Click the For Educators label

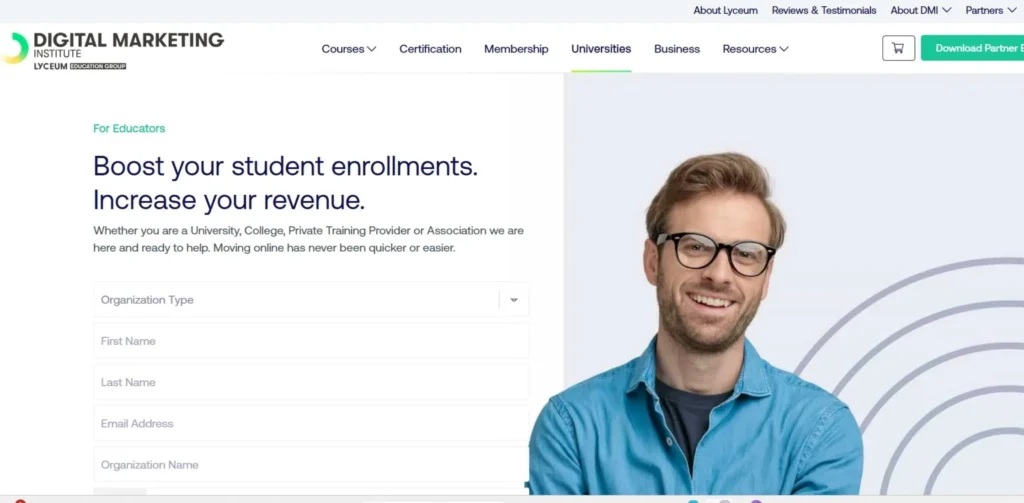click(x=129, y=129)
